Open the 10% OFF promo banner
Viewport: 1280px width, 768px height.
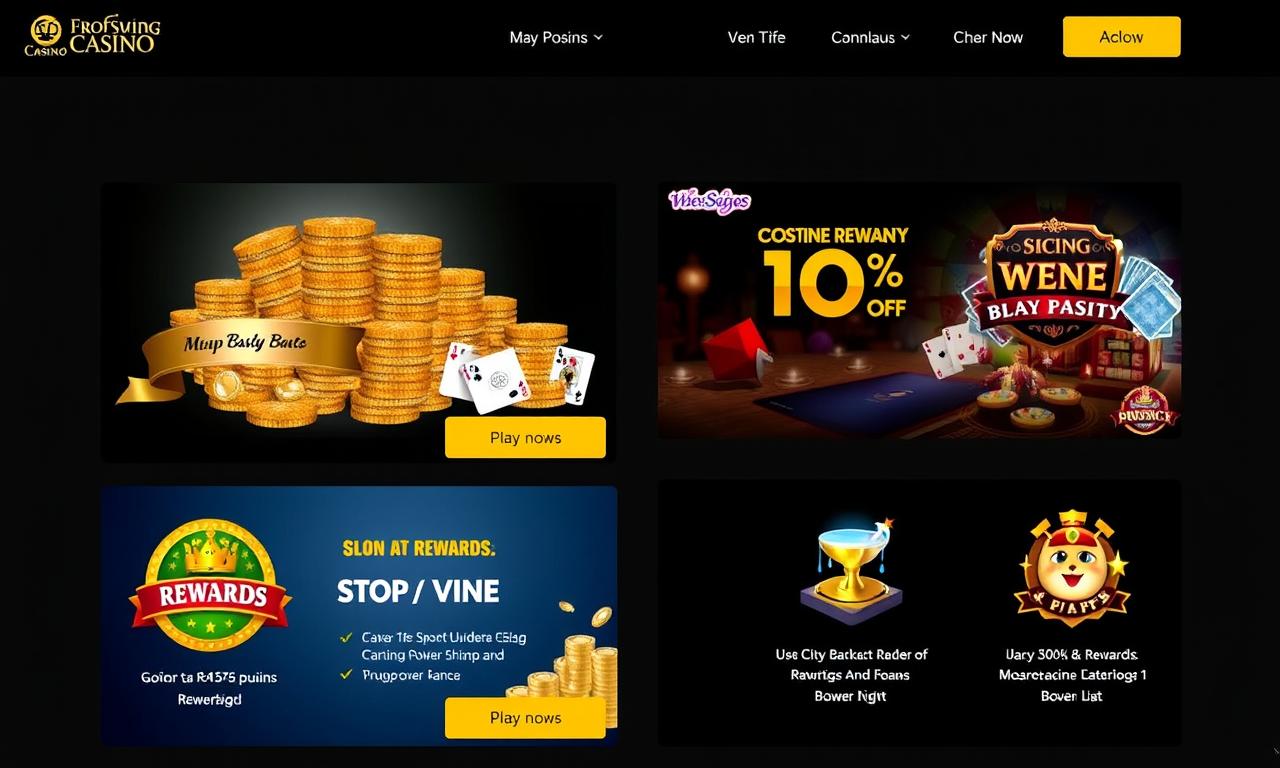pyautogui.click(x=919, y=310)
